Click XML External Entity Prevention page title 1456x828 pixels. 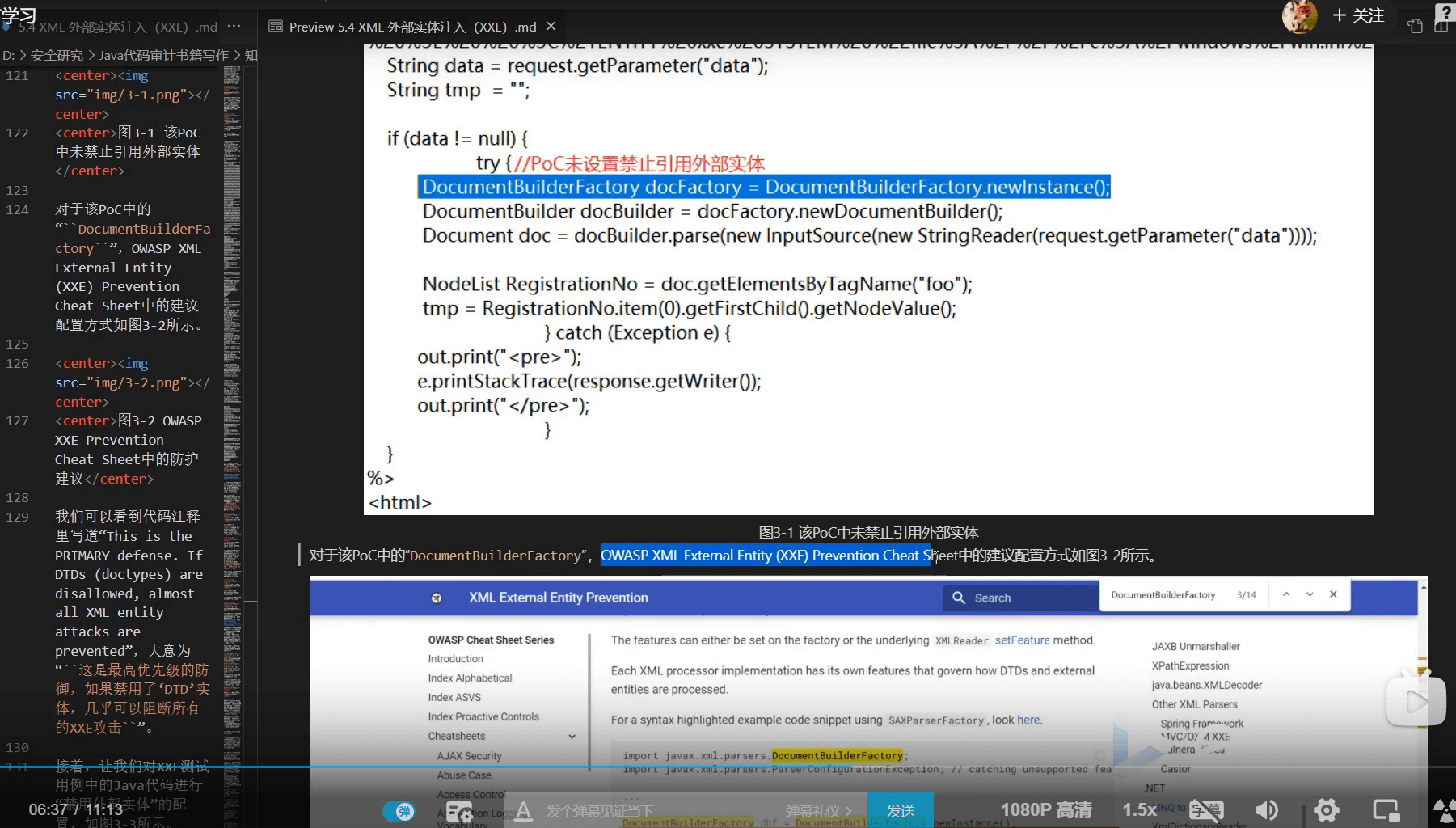[x=559, y=598]
